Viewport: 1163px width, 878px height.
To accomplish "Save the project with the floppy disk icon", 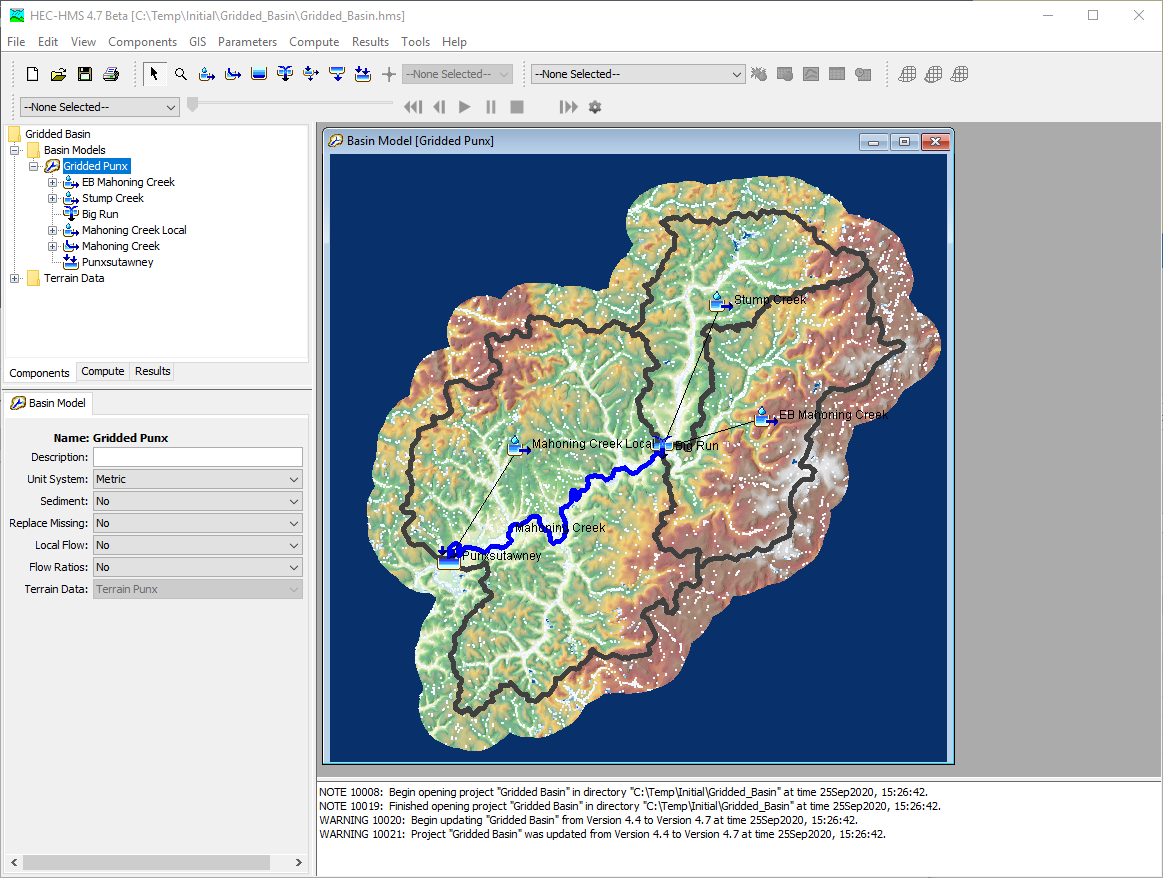I will coord(85,74).
